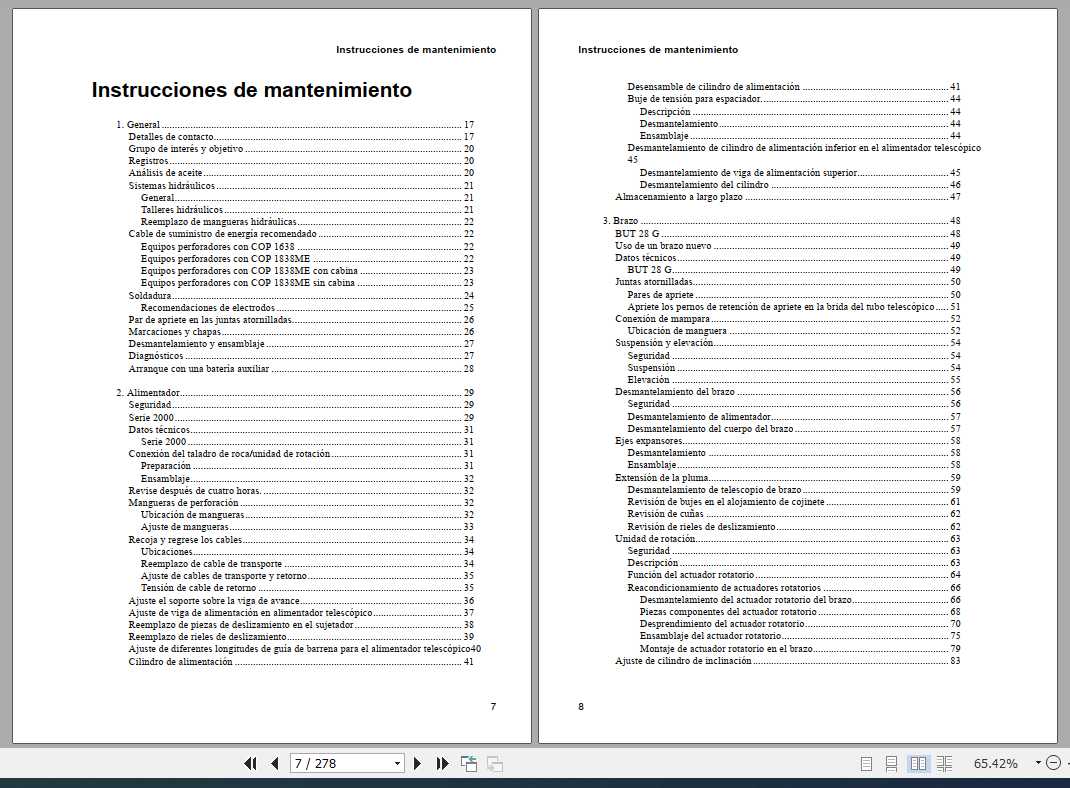Jump to the '3. Brazo' section

tap(620, 221)
